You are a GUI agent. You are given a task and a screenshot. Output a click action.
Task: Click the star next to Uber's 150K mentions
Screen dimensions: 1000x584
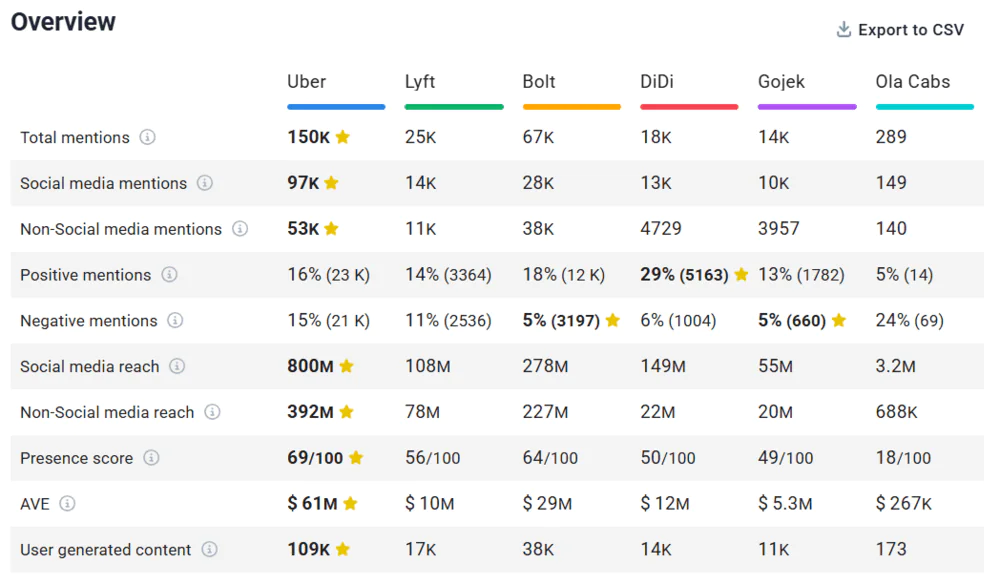[x=343, y=137]
